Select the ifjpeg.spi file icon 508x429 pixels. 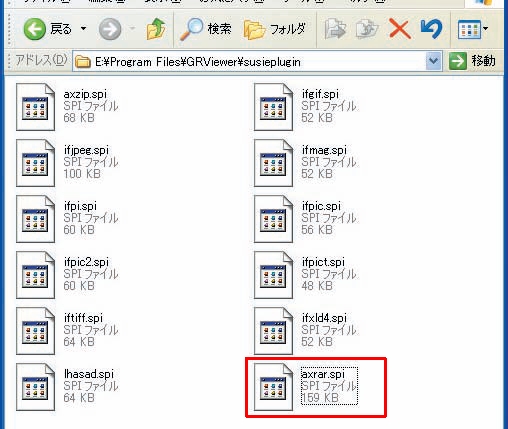coord(35,163)
